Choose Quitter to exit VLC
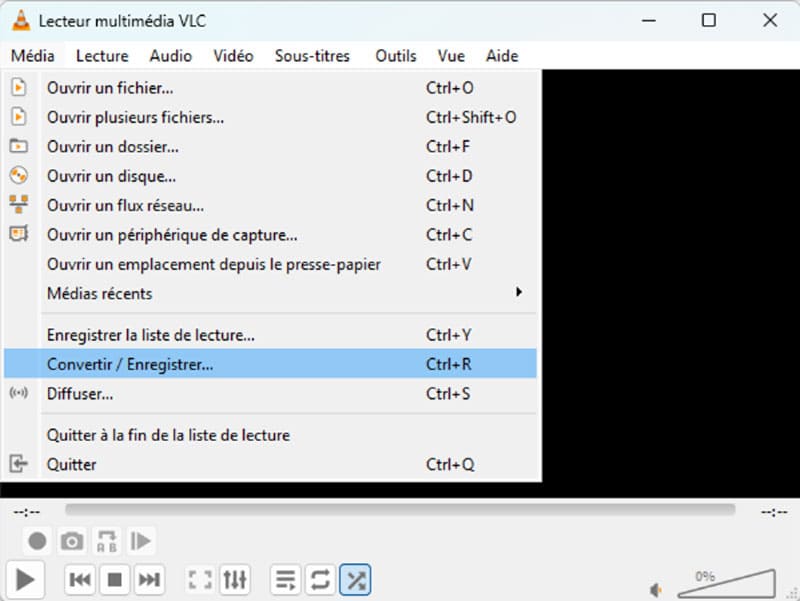800x601 pixels. 270,464
